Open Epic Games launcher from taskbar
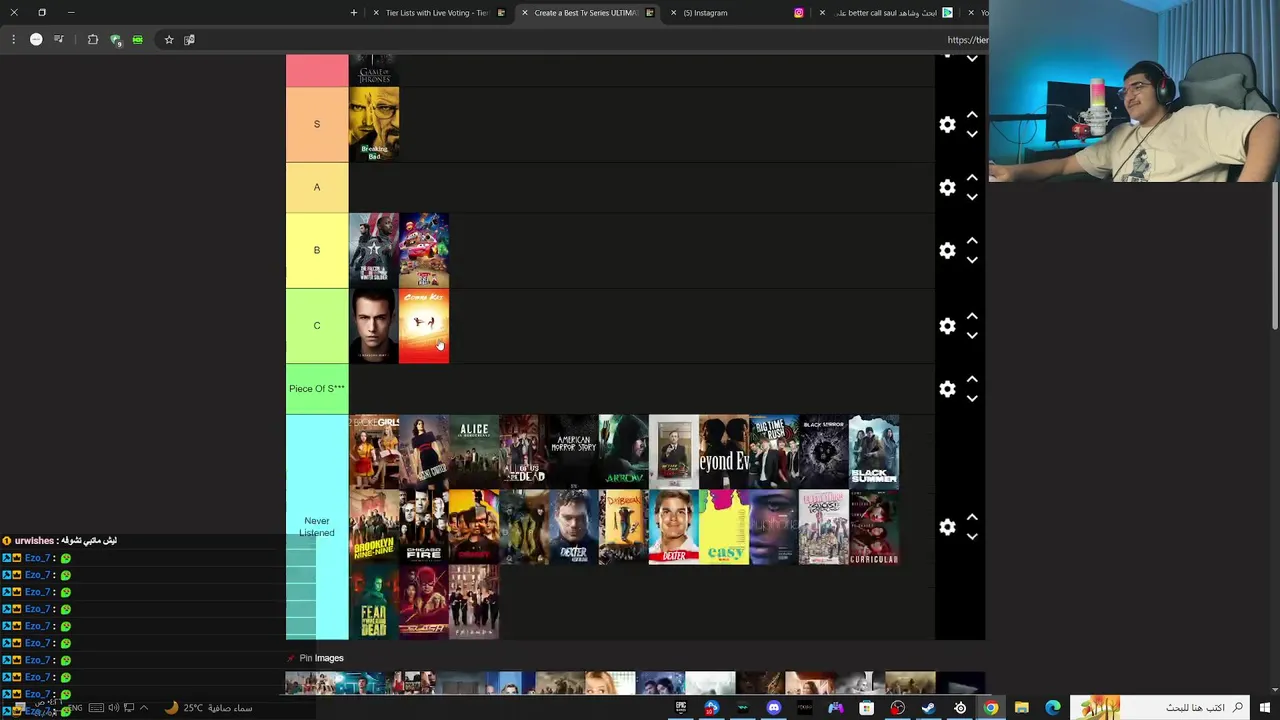Image resolution: width=1280 pixels, height=720 pixels. pyautogui.click(x=681, y=708)
